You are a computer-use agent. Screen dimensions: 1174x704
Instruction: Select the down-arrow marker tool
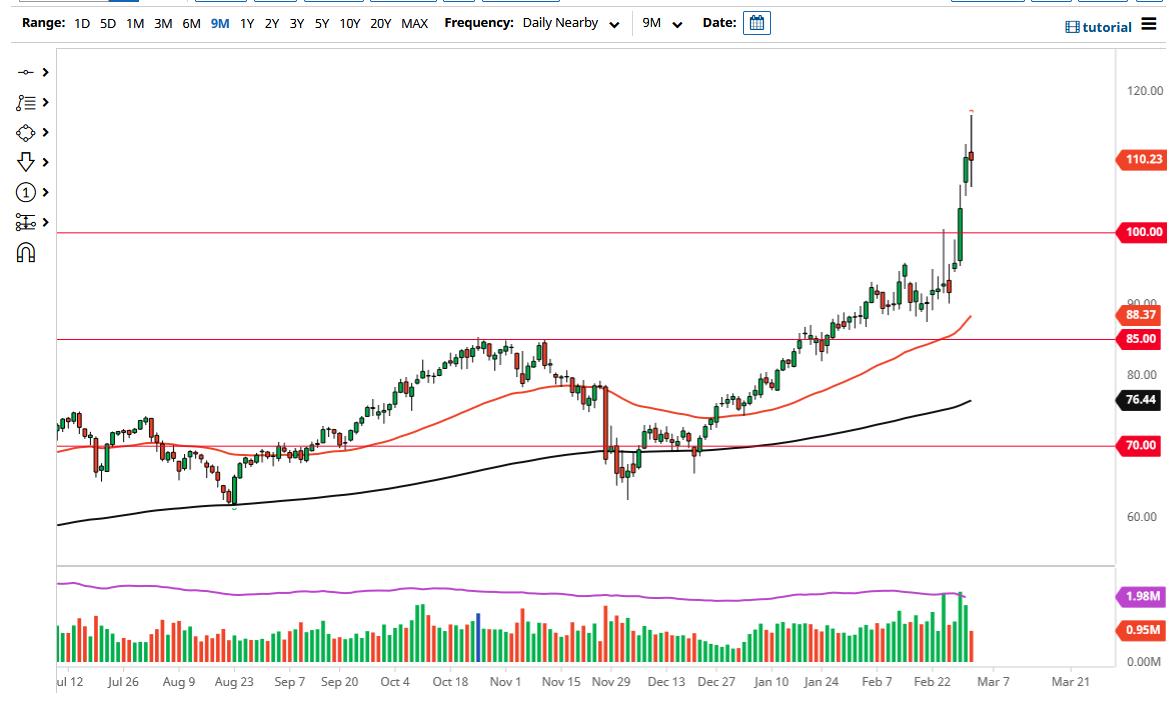pos(25,161)
